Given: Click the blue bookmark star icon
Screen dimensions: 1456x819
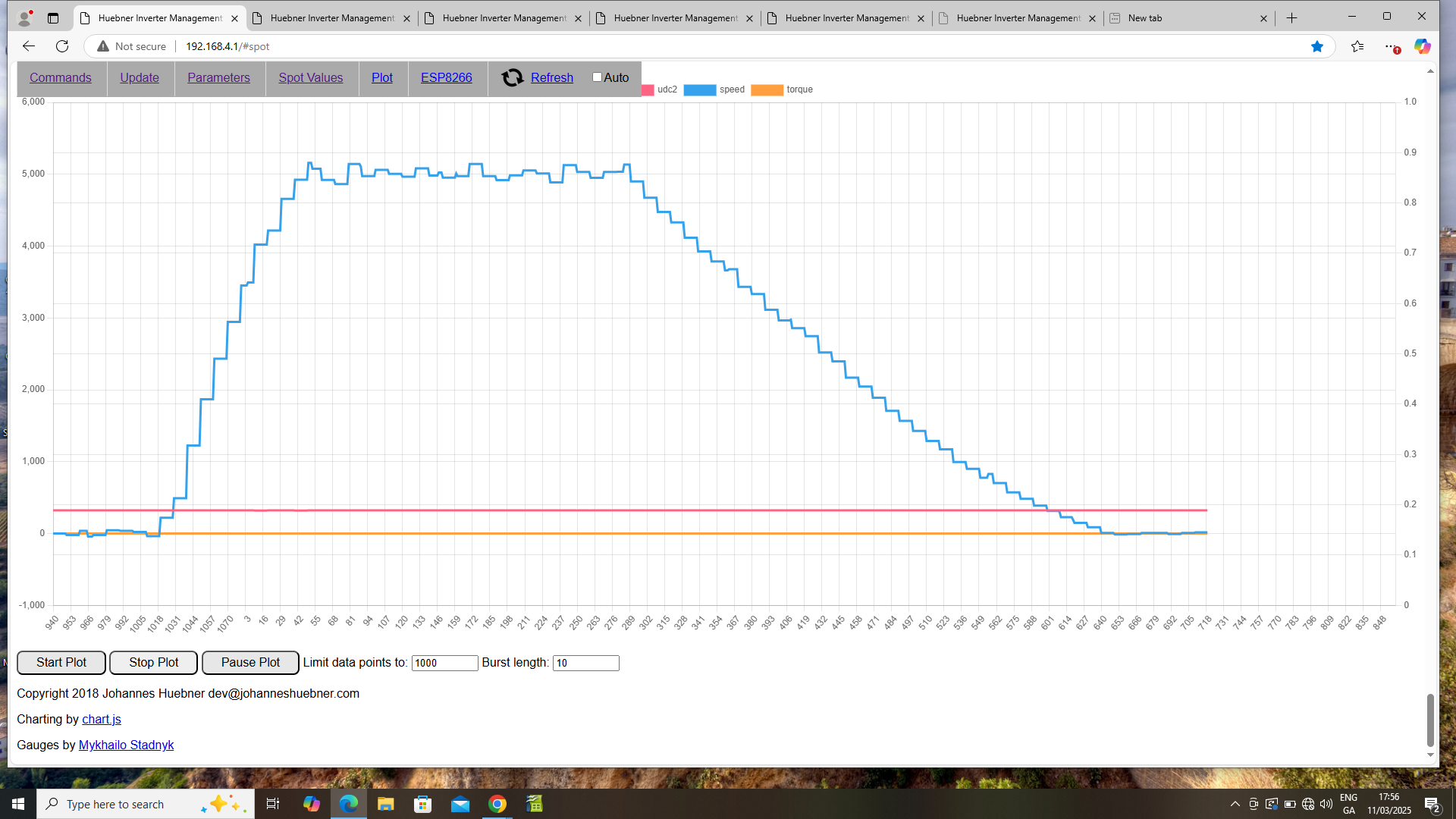Looking at the screenshot, I should [x=1317, y=46].
